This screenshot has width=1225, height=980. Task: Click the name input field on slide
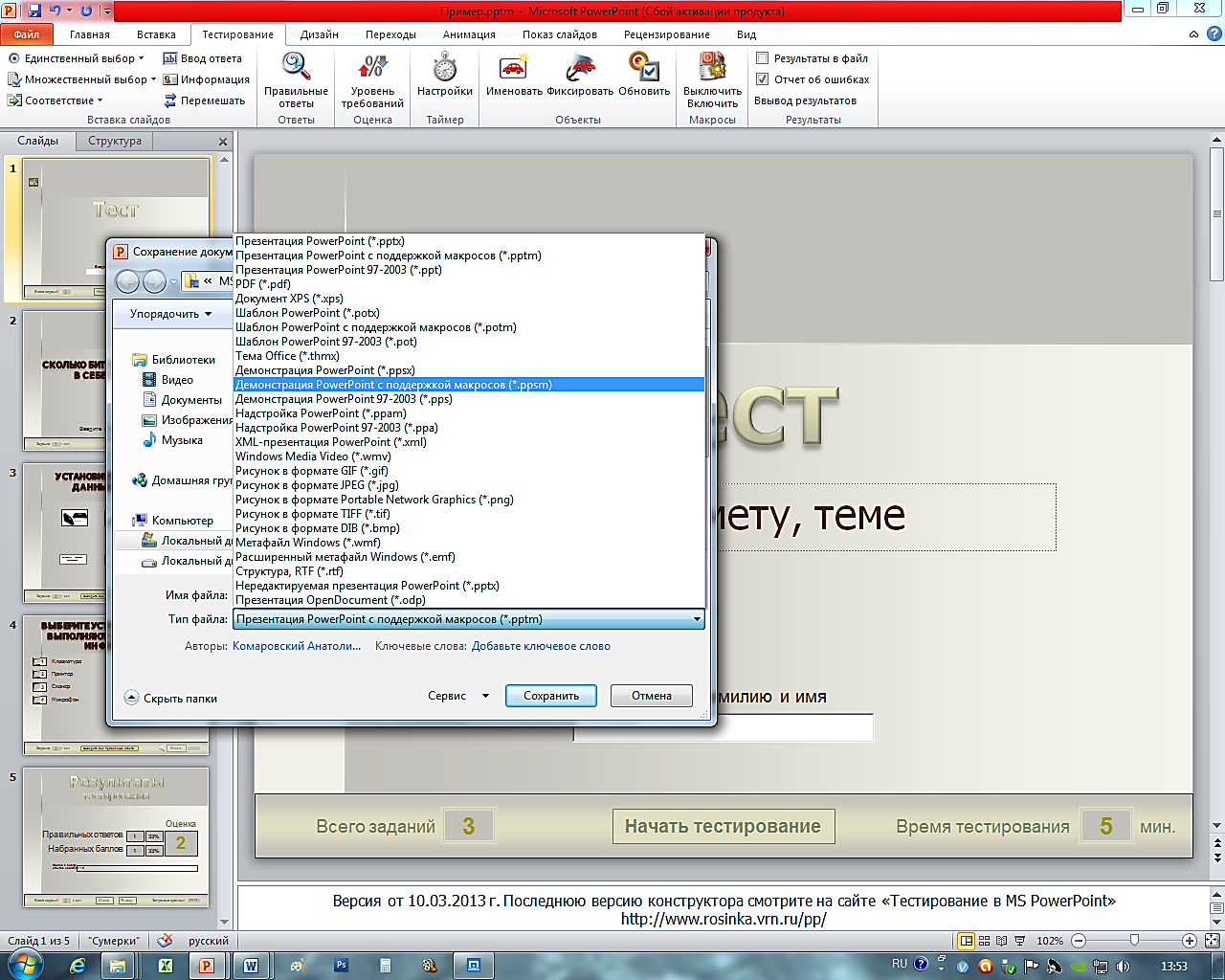point(724,727)
